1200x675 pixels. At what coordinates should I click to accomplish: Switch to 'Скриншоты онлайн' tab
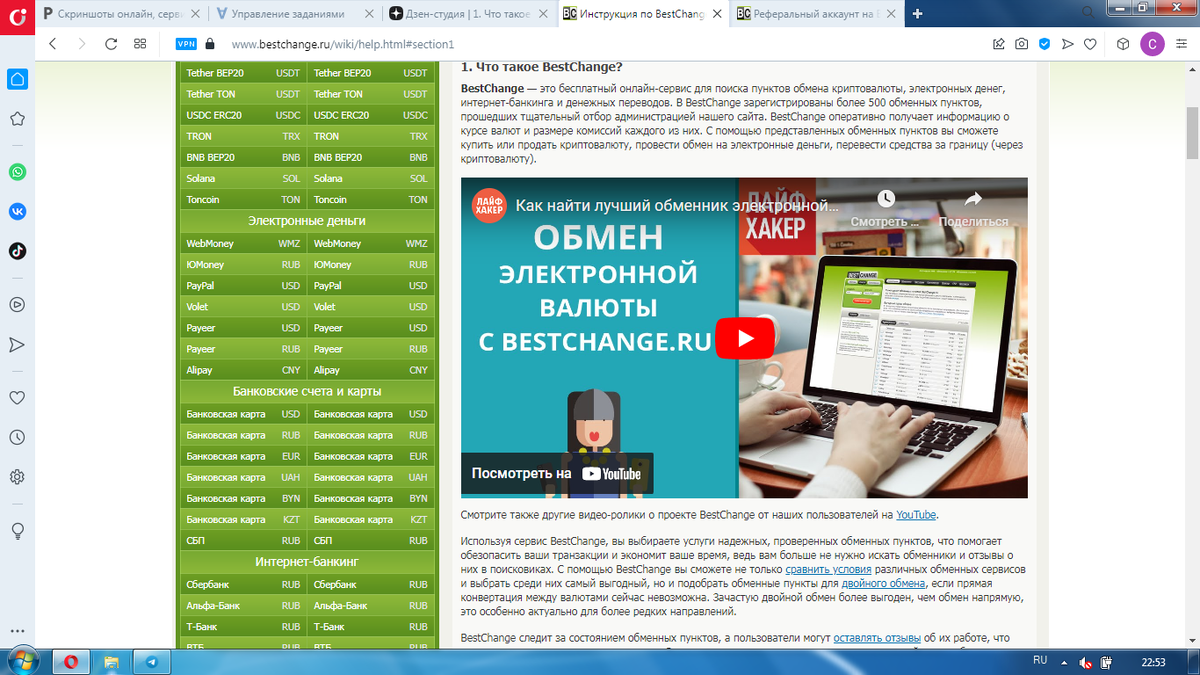[x=119, y=14]
